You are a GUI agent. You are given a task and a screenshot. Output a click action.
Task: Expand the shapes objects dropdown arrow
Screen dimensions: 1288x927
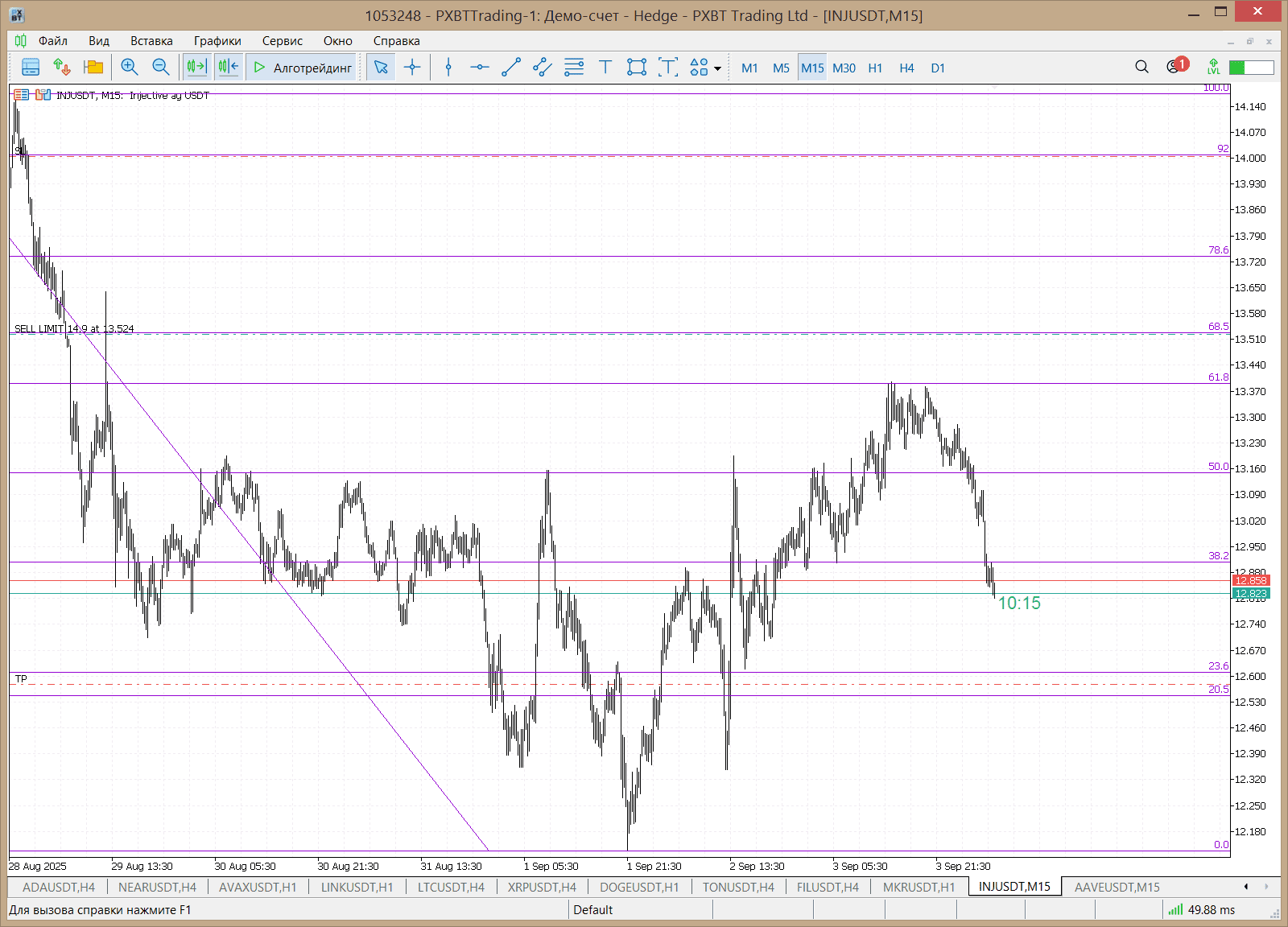pyautogui.click(x=717, y=69)
